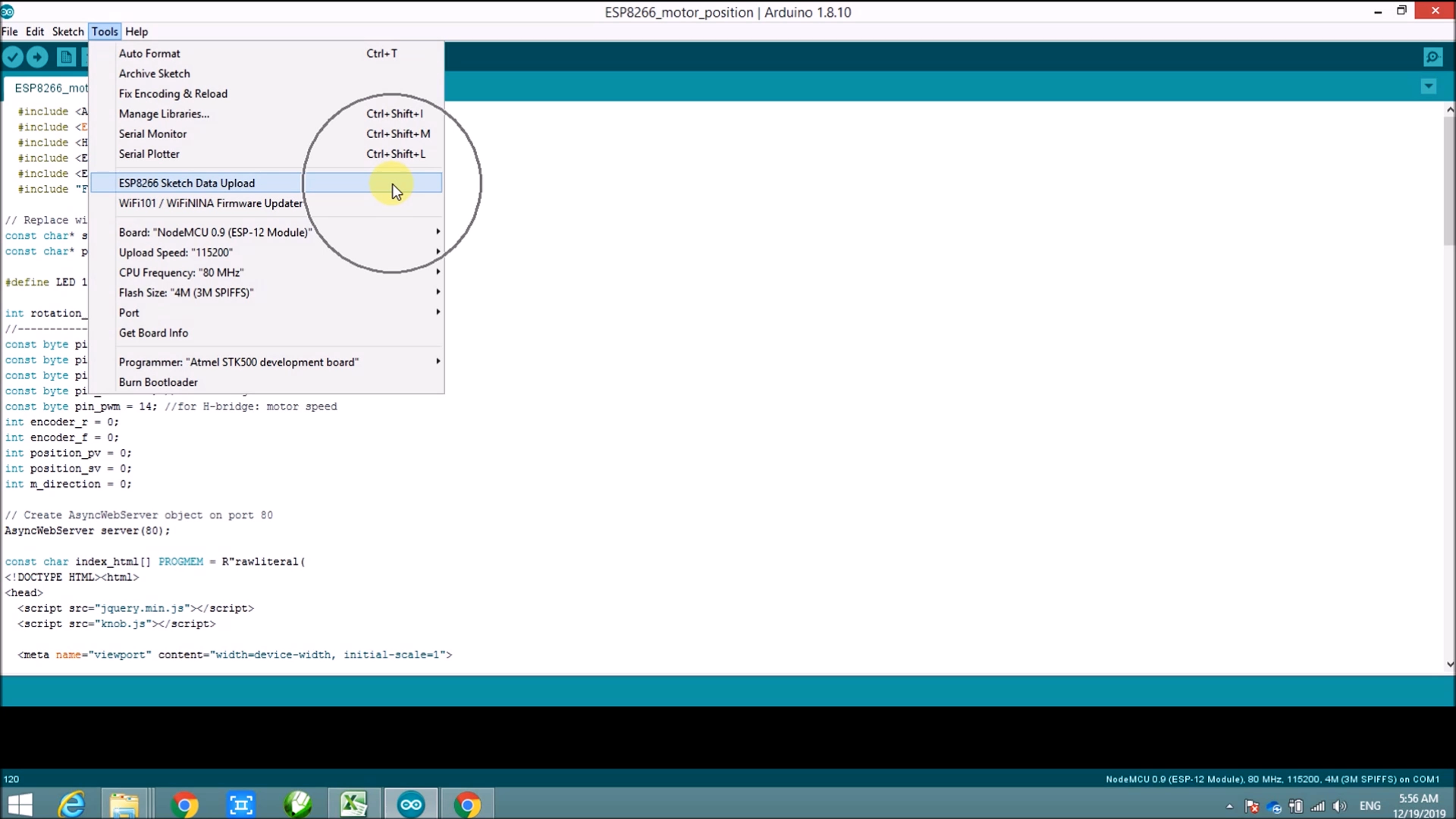1456x819 pixels.
Task: Open the second Chrome taskbar icon
Action: pyautogui.click(x=468, y=804)
